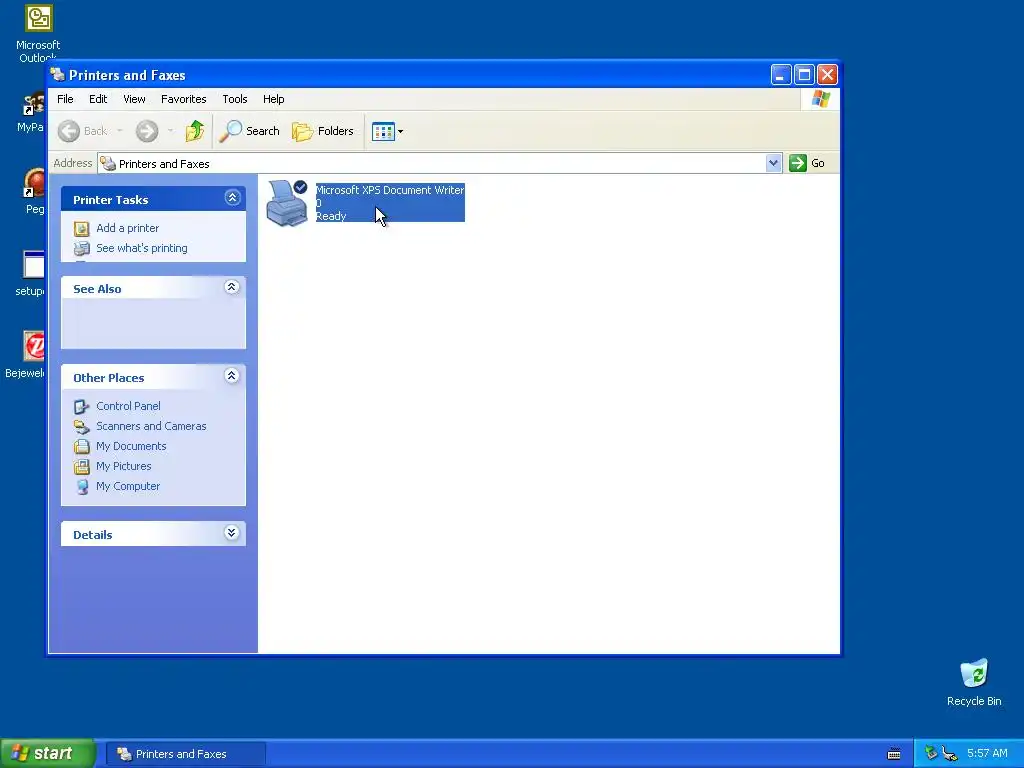
Task: Click the taskbar clock showing 5:57 AM
Action: (x=987, y=754)
